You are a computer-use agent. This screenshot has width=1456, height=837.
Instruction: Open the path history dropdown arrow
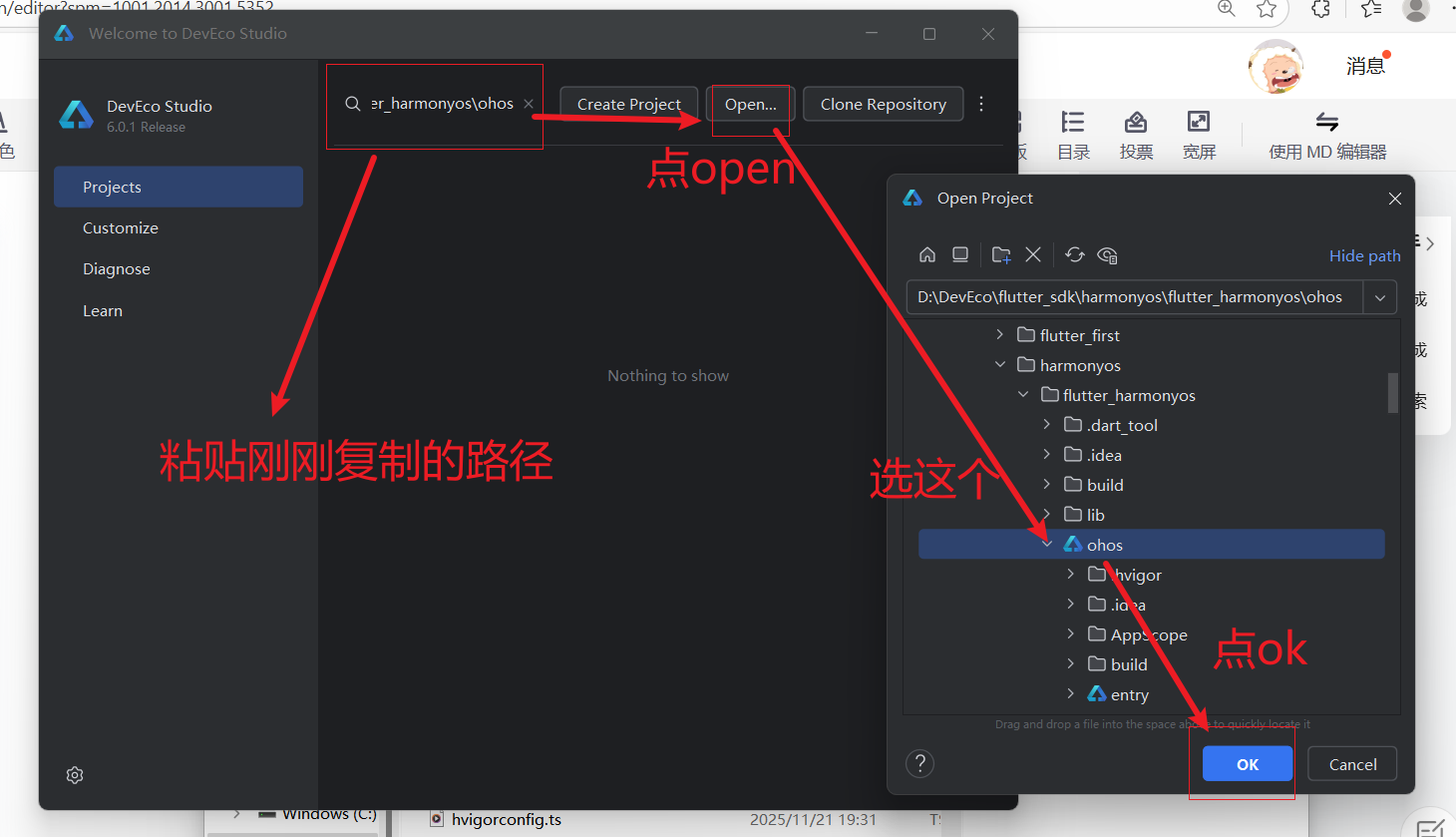[1380, 297]
